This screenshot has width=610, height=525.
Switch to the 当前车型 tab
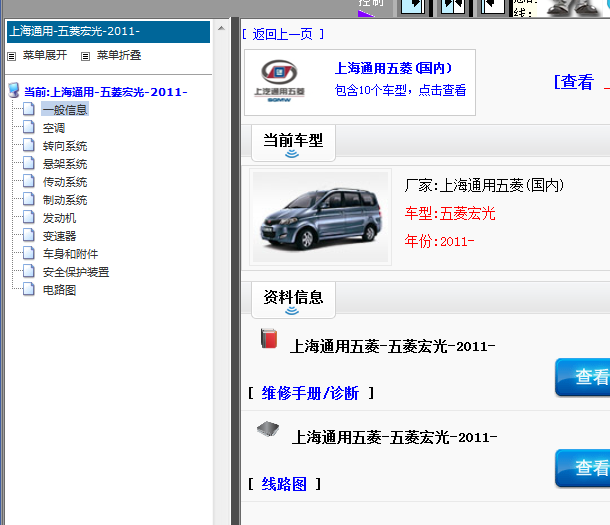coord(293,143)
